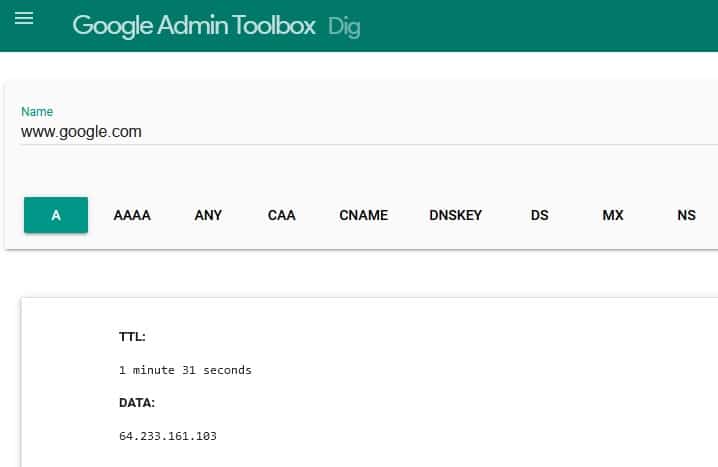Switch to NS record lookup
Screen dimensions: 718x467
[686, 215]
